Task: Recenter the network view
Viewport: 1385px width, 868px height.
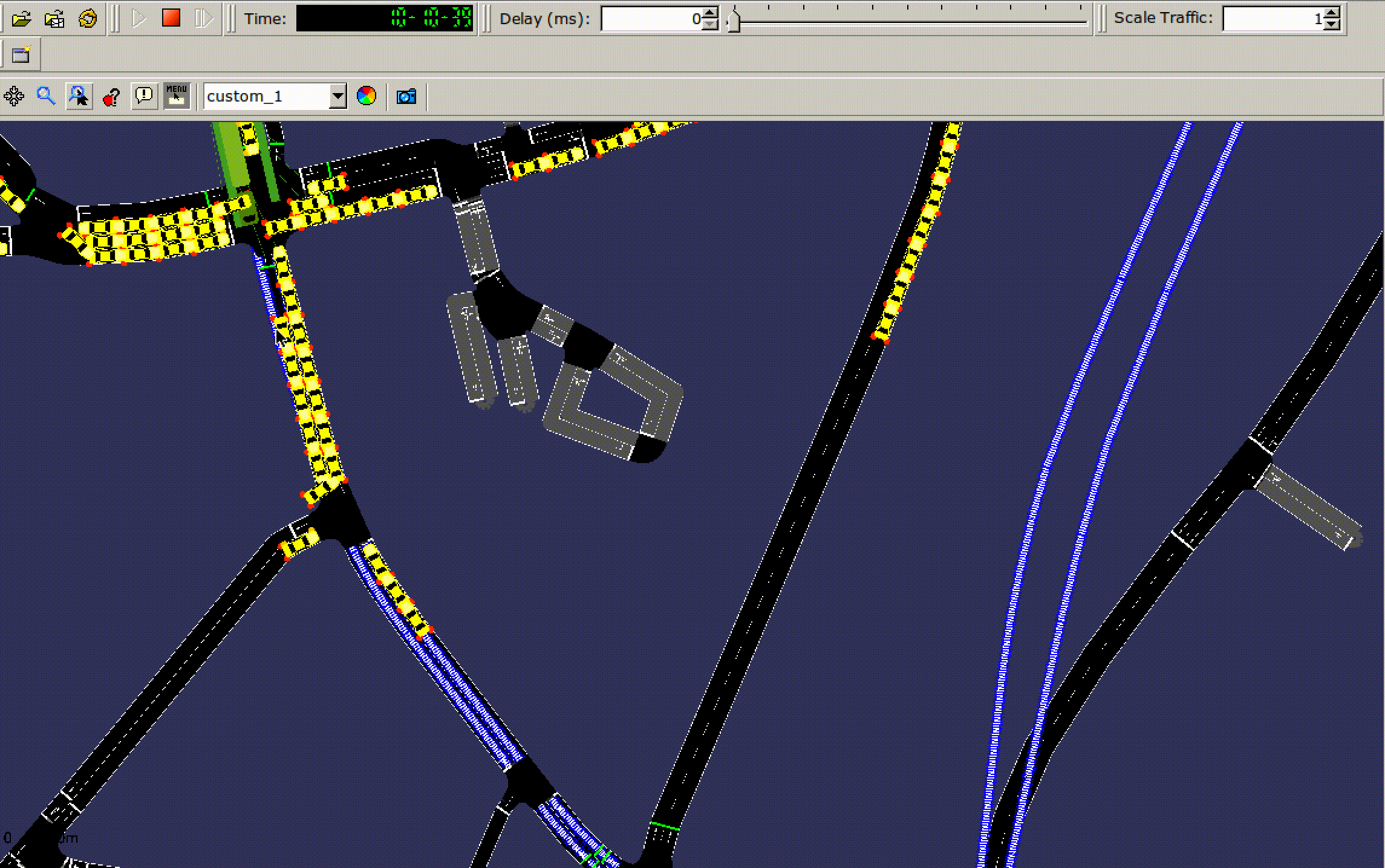Action: (x=13, y=96)
